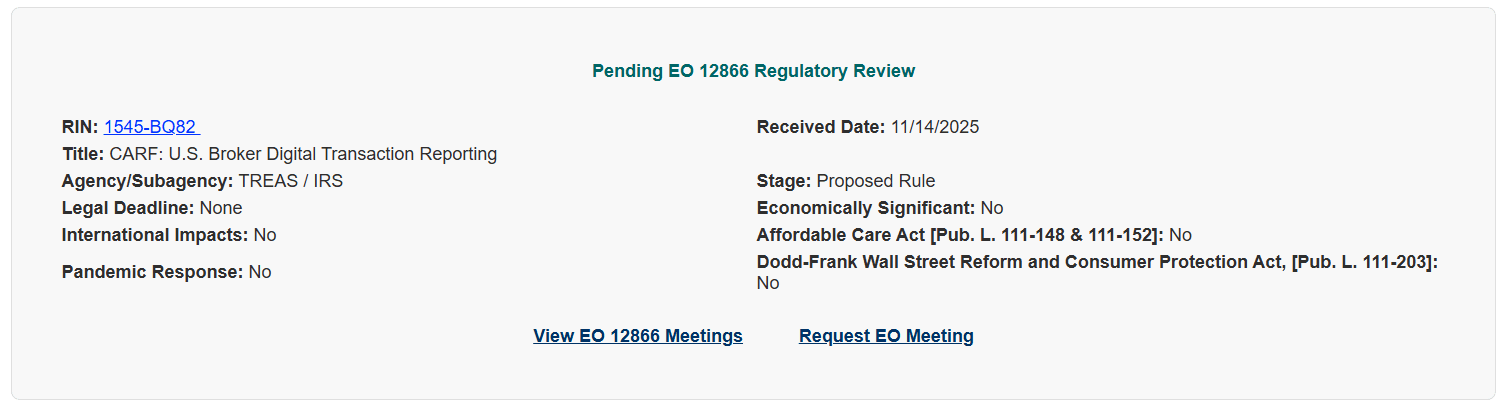Click the bold RIN label
Viewport: 1507px width, 409px height.
tap(80, 127)
